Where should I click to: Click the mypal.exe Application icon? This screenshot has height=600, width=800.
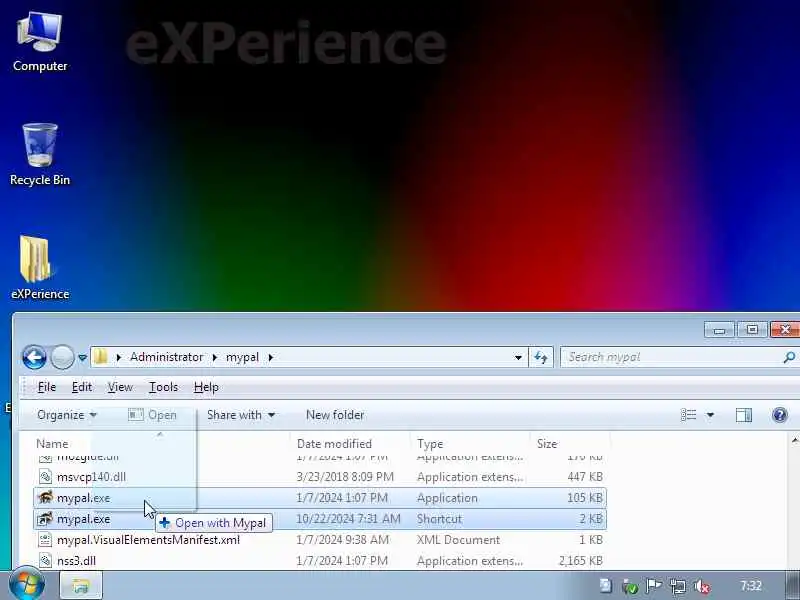pos(45,497)
